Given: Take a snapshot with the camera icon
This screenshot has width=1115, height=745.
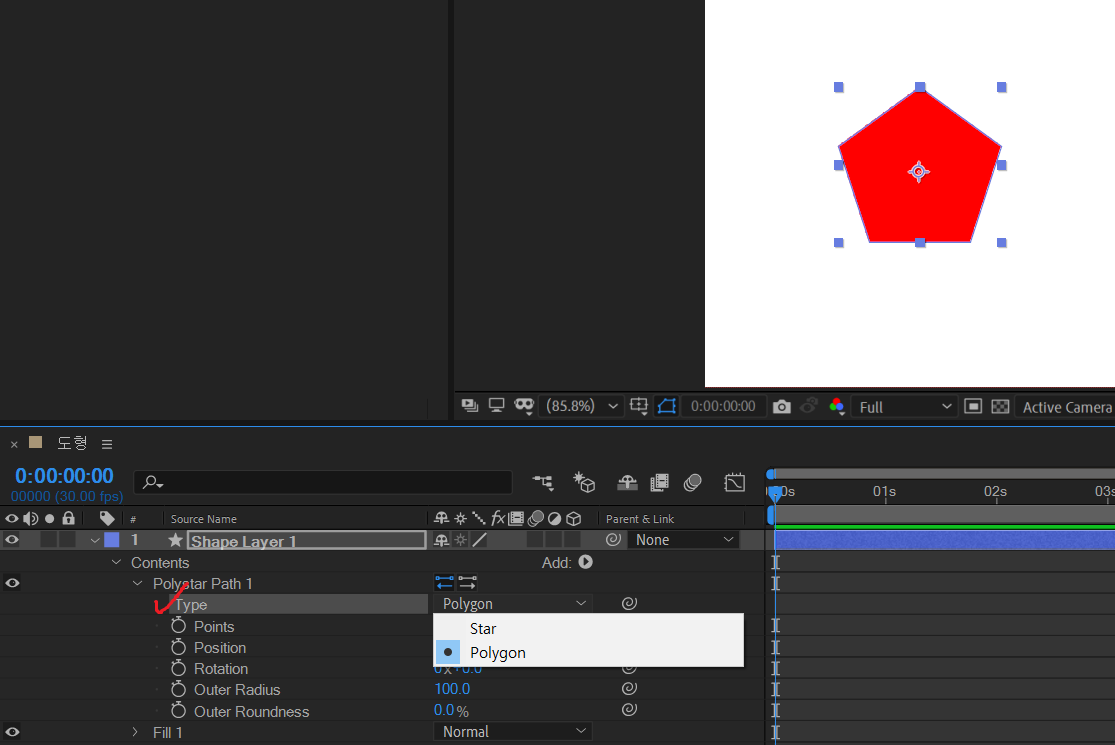Looking at the screenshot, I should coord(781,407).
